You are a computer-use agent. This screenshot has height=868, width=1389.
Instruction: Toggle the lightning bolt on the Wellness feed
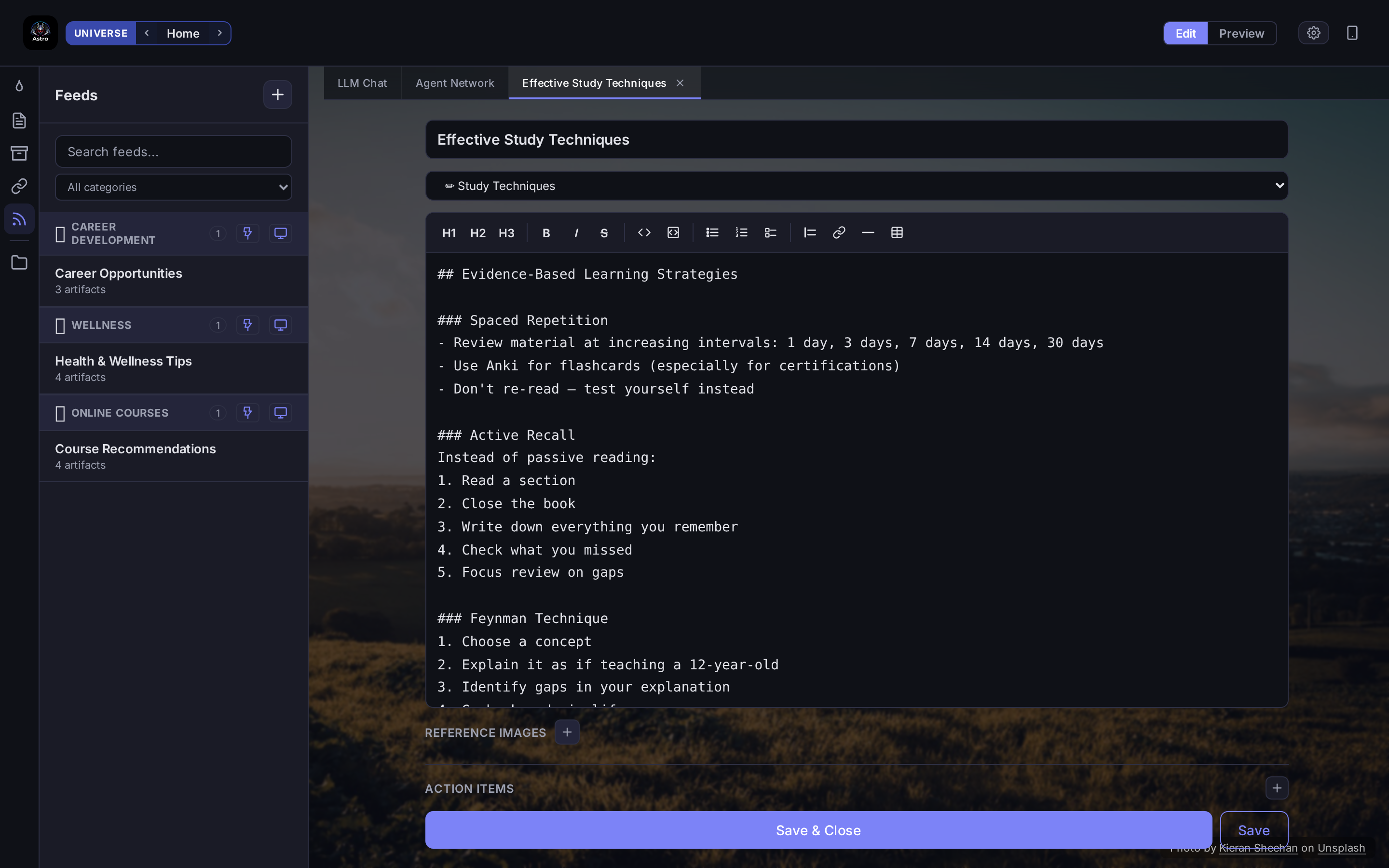(247, 325)
